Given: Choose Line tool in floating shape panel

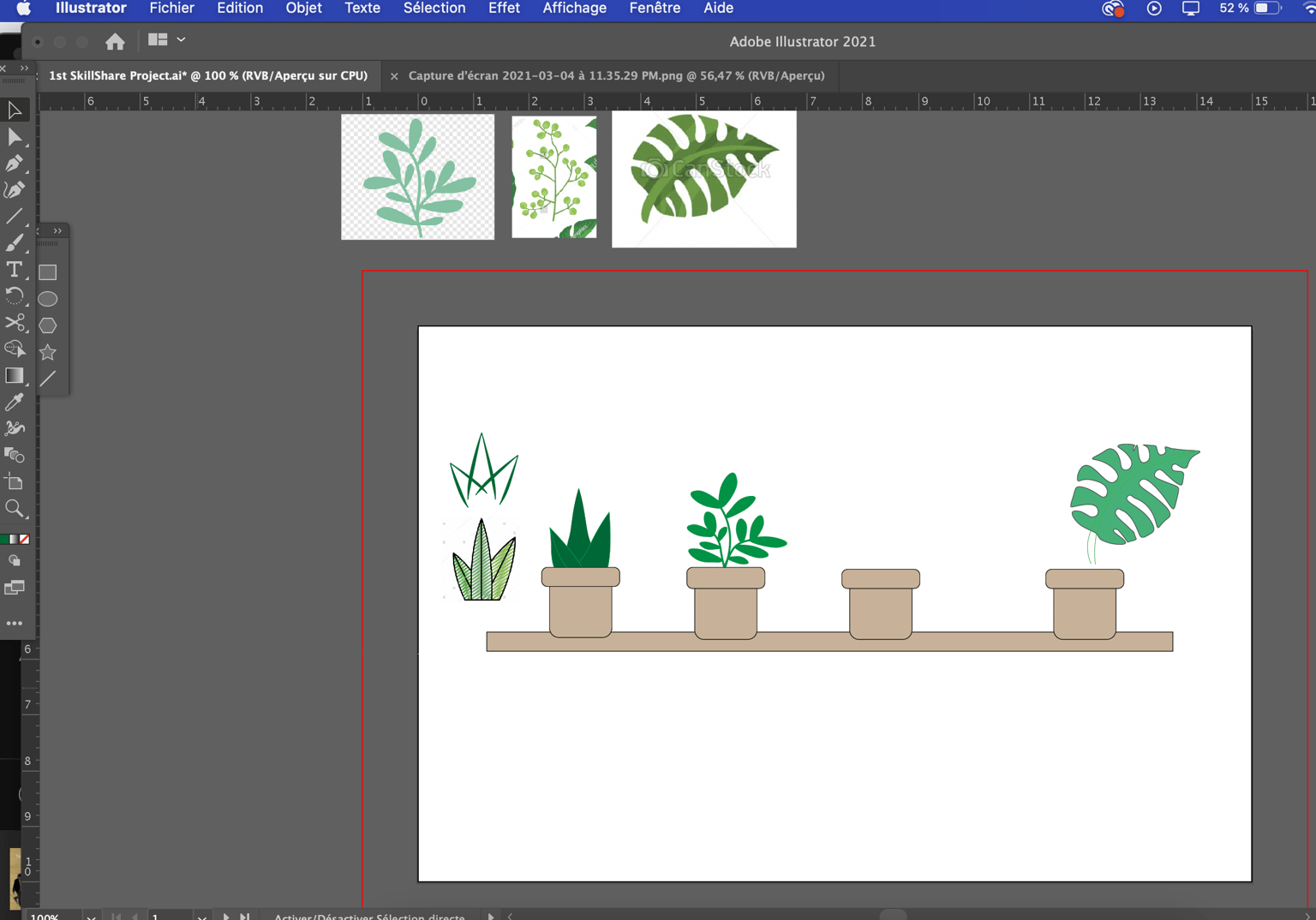Looking at the screenshot, I should 48,378.
